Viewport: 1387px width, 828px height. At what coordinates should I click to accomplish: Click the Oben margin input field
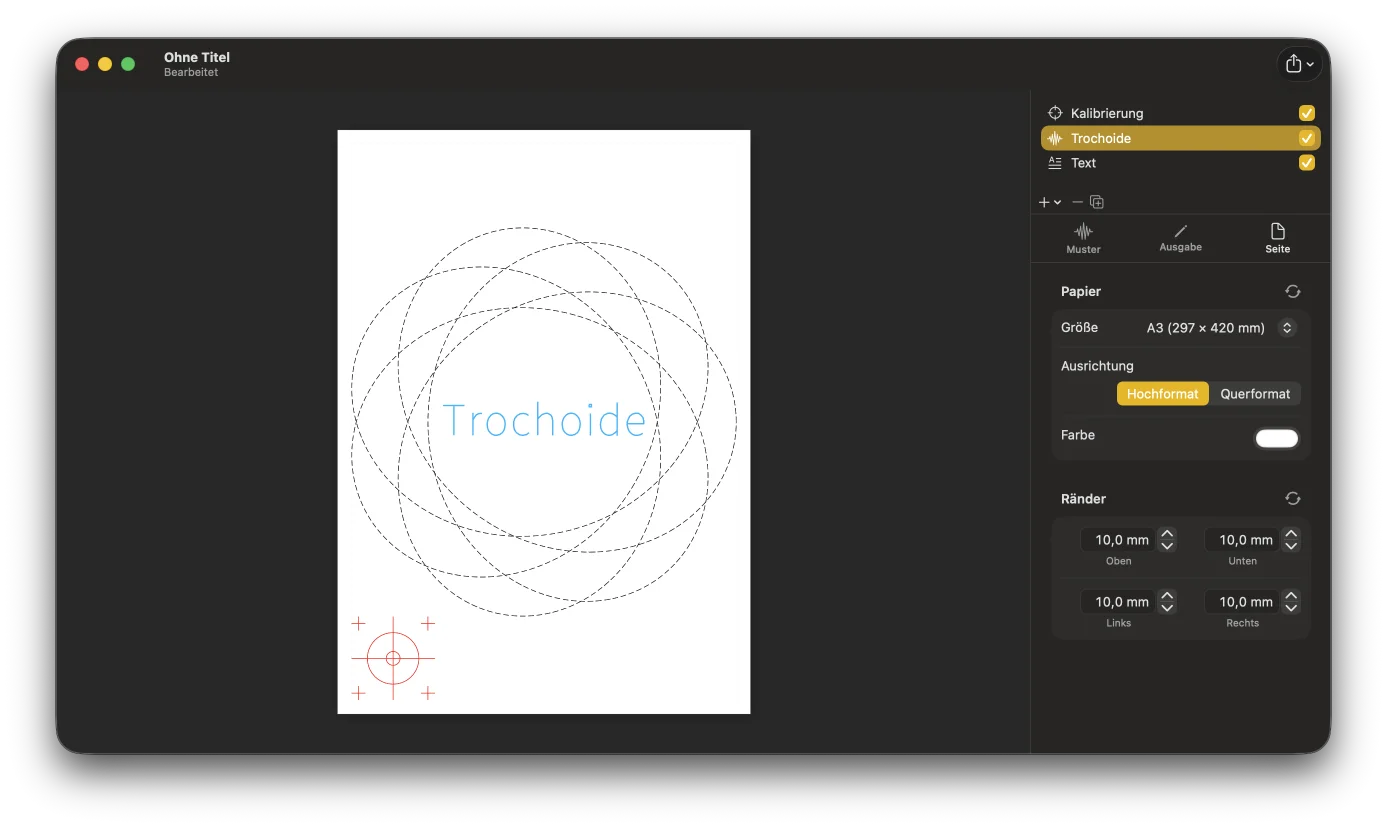1117,540
